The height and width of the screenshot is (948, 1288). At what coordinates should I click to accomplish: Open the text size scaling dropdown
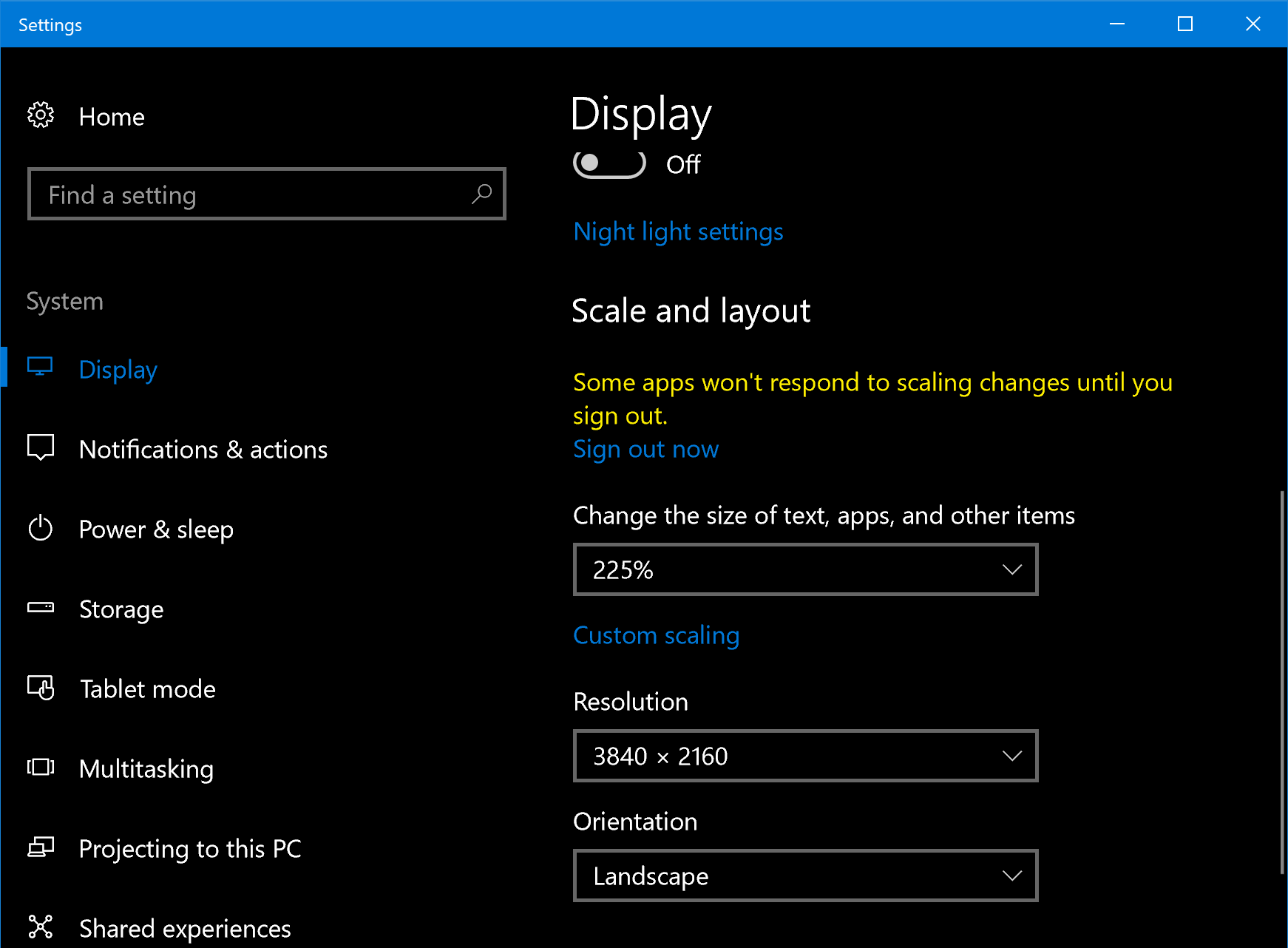pos(805,569)
